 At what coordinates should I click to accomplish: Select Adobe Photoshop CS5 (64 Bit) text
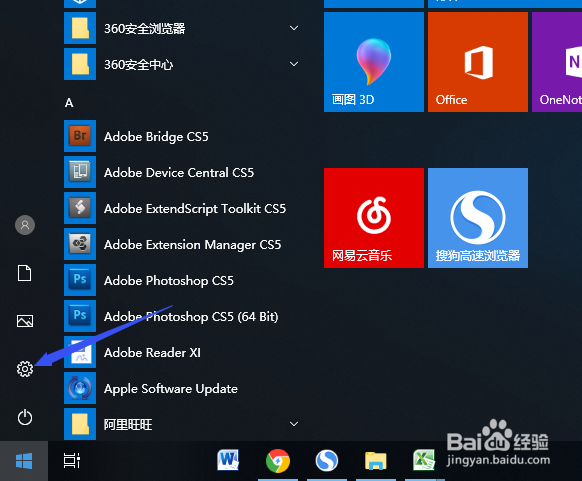tap(191, 317)
